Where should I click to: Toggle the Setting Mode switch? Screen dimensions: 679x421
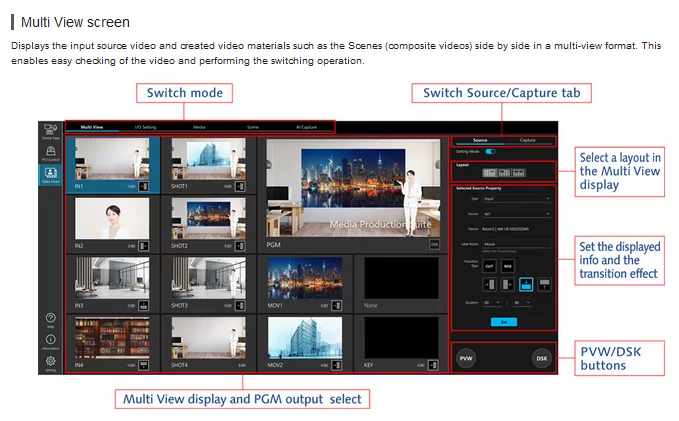[x=491, y=151]
